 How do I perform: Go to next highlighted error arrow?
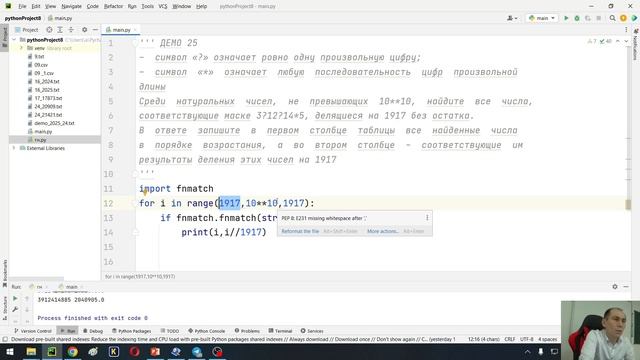(626, 41)
